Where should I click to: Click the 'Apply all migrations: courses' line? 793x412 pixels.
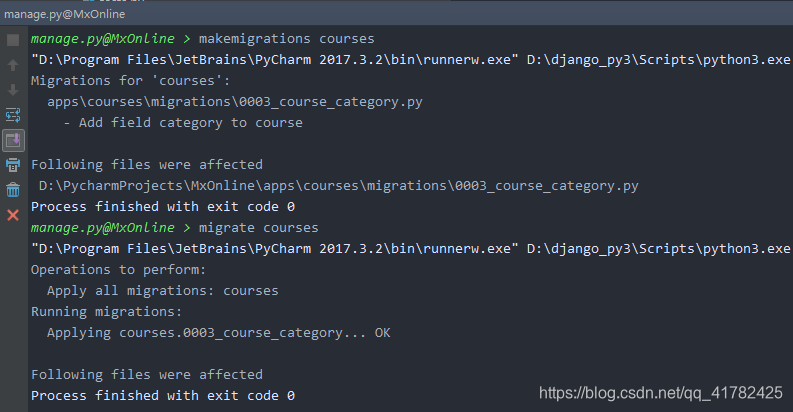[x=163, y=291]
